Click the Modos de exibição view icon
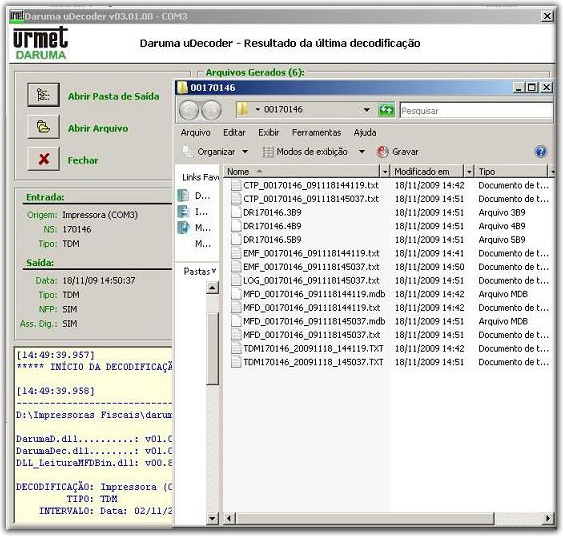 tap(268, 152)
